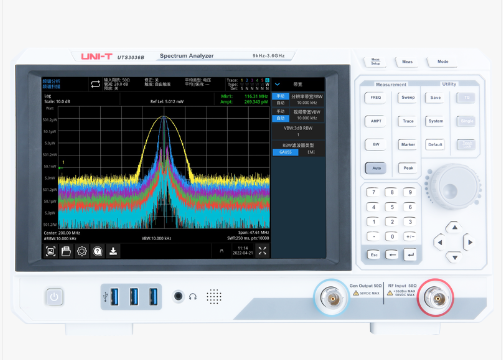Click the down arrow navigation key

pos(455,257)
